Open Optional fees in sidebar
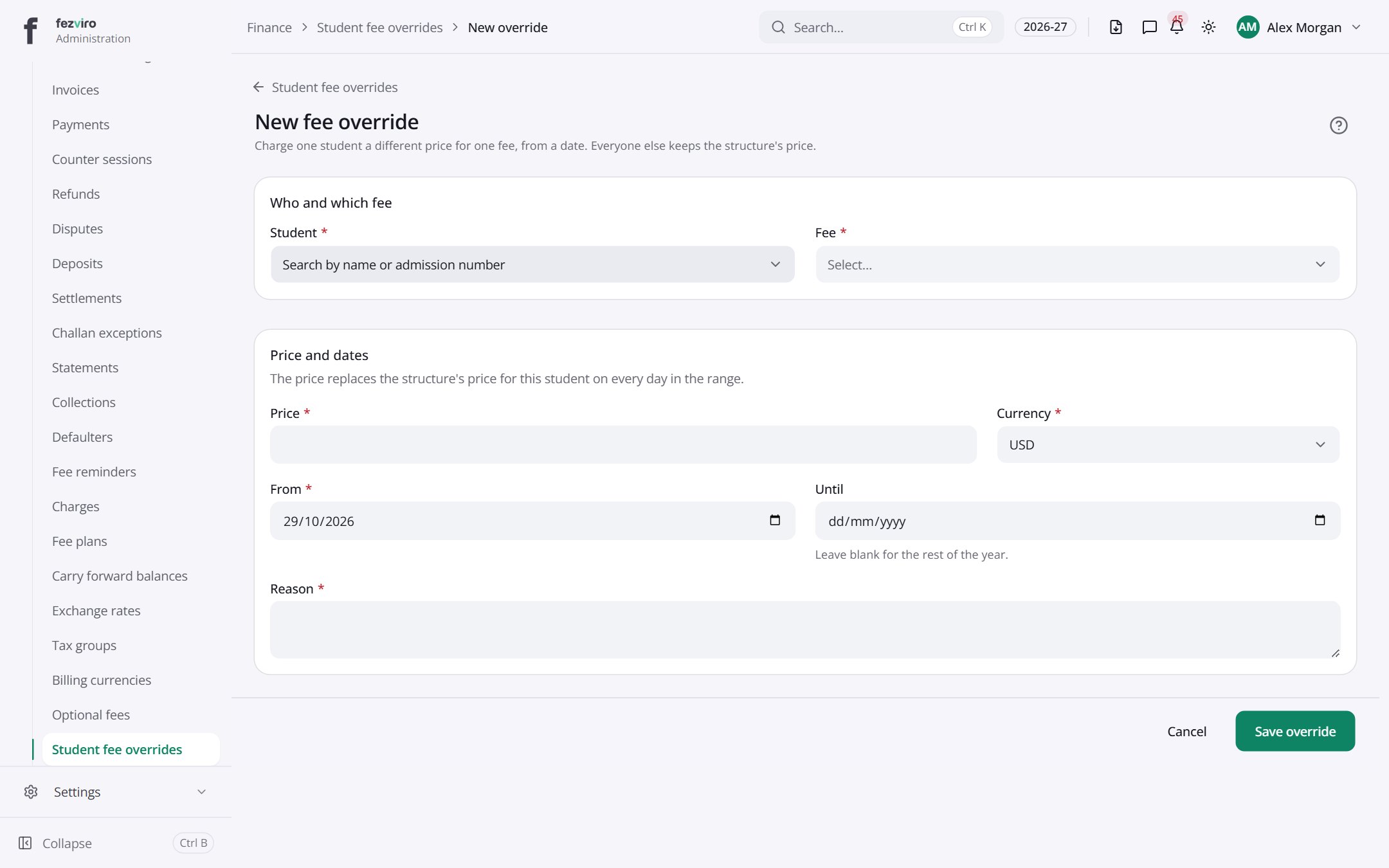 pyautogui.click(x=91, y=714)
